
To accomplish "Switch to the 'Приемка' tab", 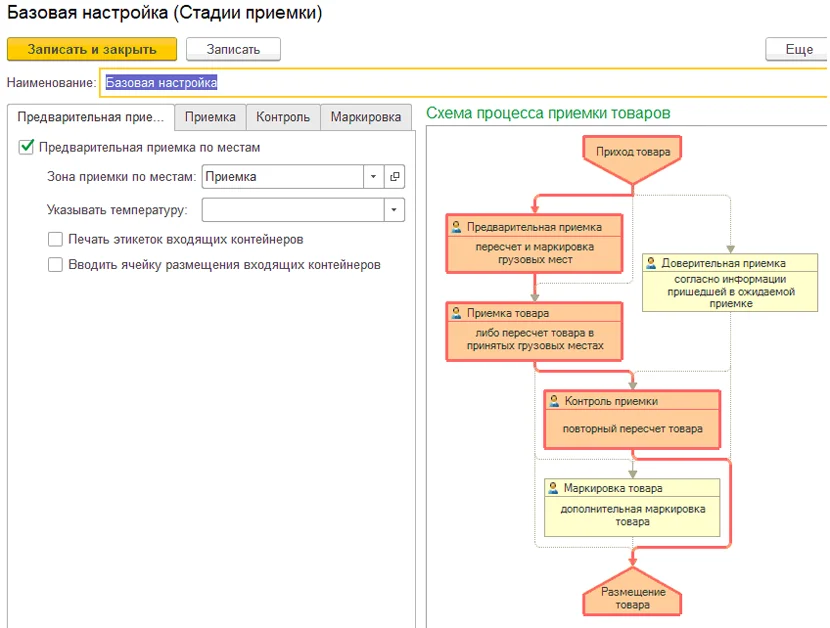I will [210, 117].
